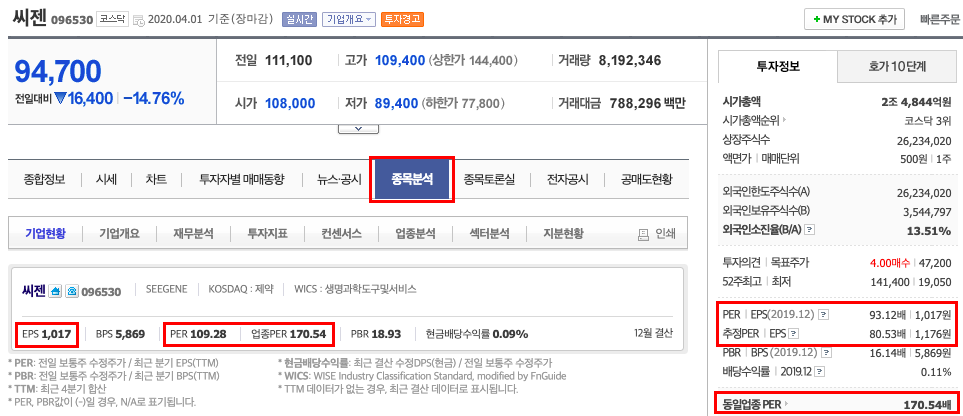
Task: Open the 전자공시 tab
Action: pos(567,179)
